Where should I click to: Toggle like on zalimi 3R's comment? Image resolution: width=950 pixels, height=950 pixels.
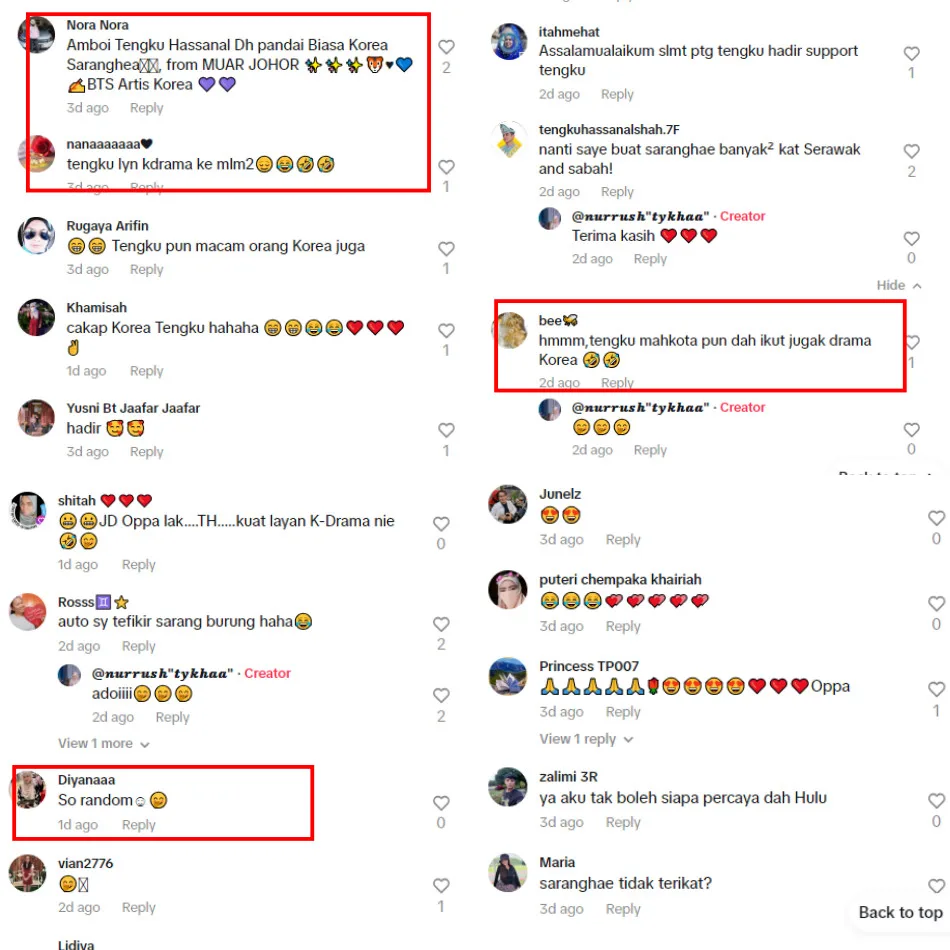(936, 800)
